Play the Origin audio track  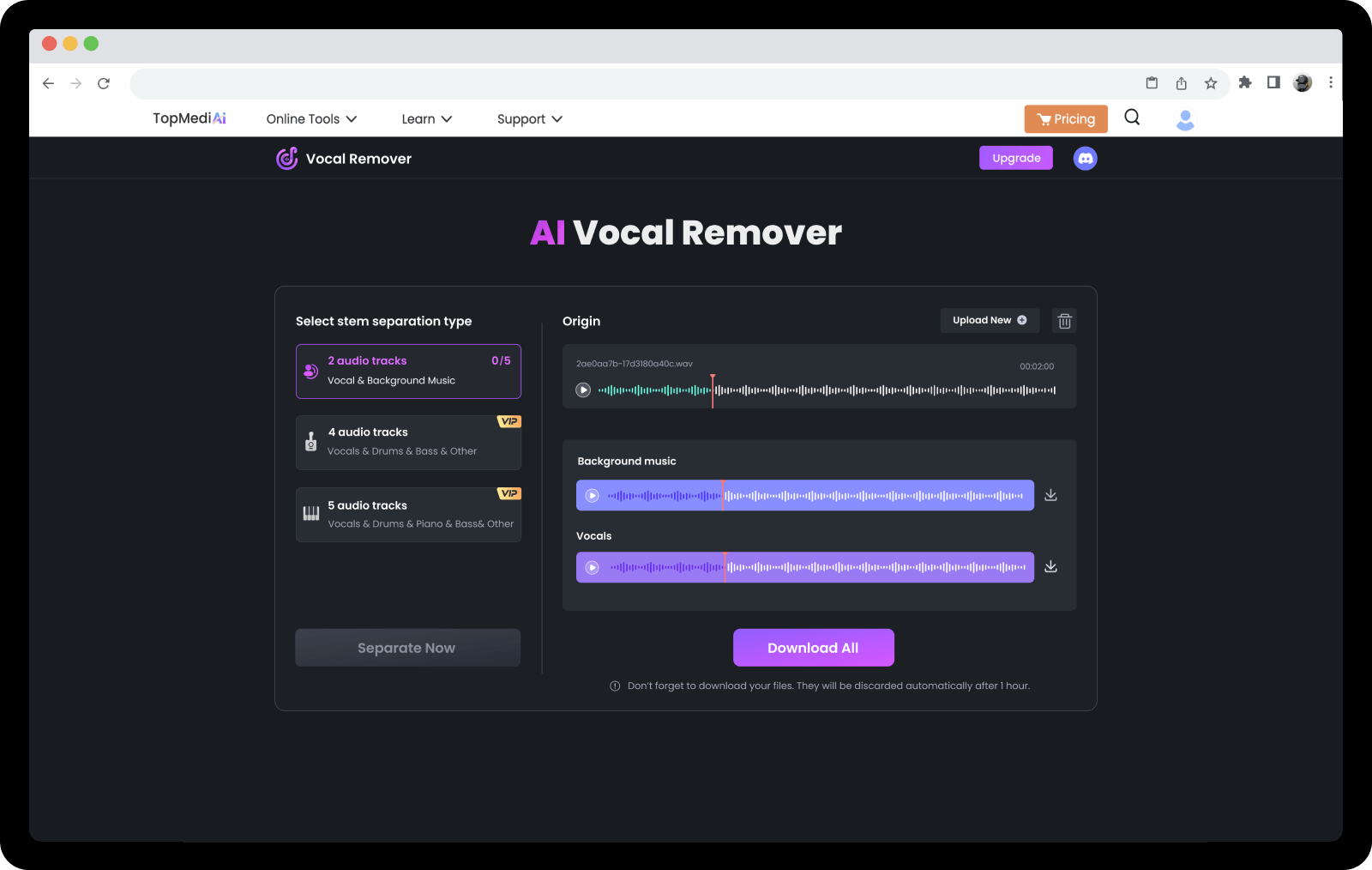(583, 390)
